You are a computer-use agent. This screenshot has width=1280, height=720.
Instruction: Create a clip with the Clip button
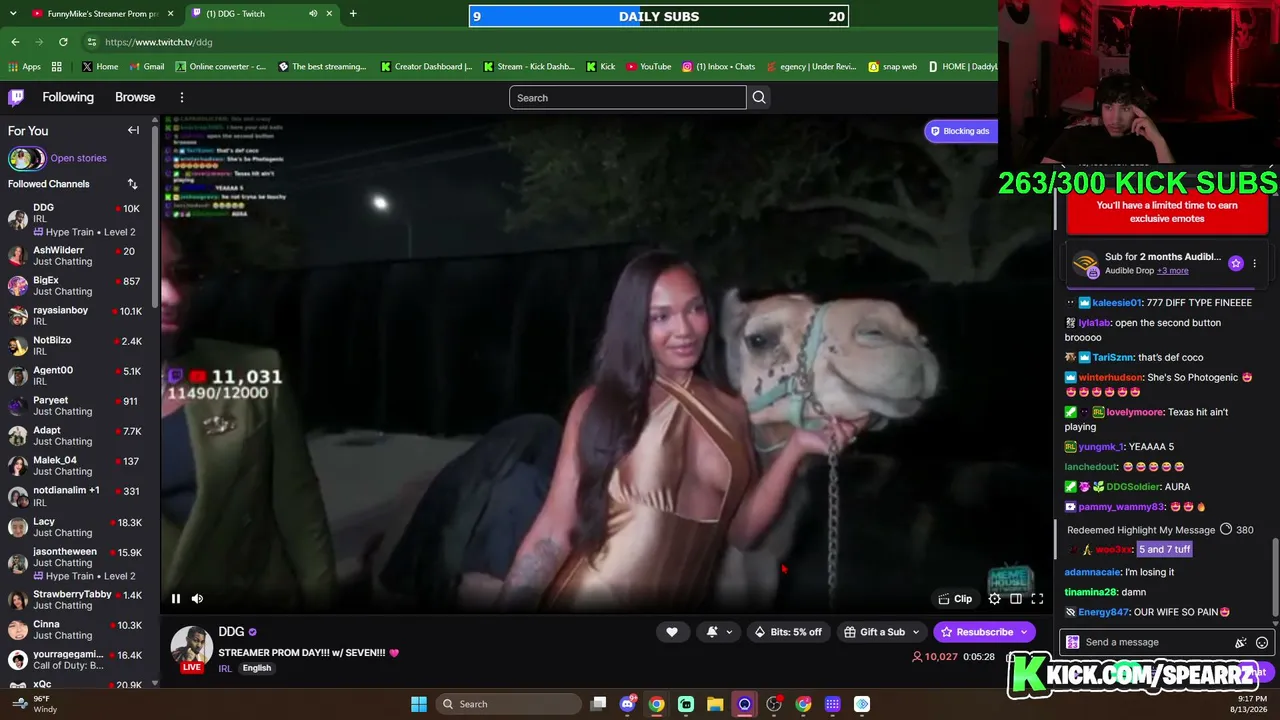point(955,599)
